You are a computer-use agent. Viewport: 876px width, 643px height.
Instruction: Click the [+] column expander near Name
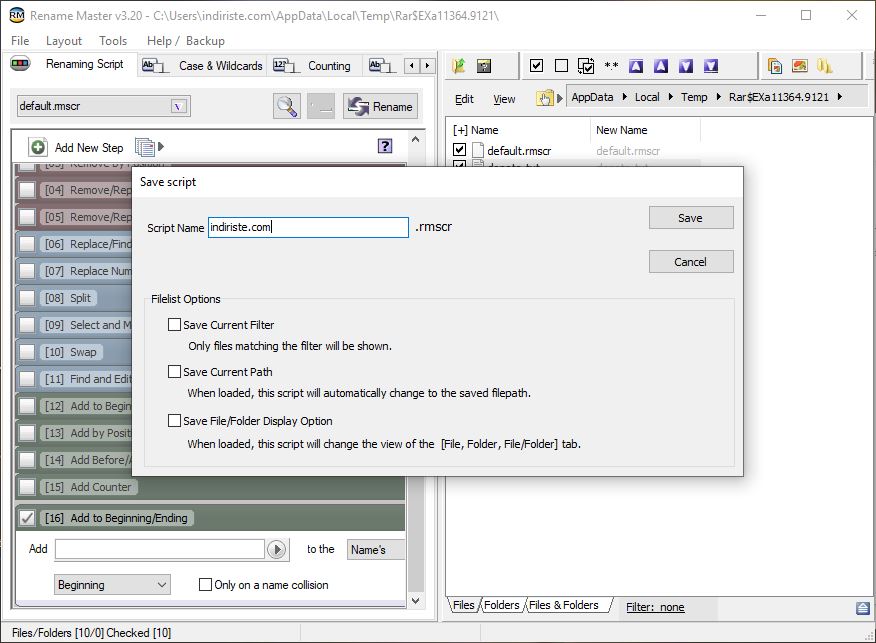460,130
